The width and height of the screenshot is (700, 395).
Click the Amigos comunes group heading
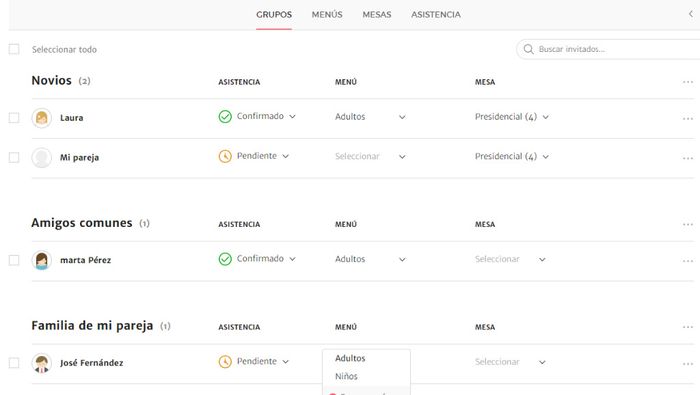coord(82,223)
